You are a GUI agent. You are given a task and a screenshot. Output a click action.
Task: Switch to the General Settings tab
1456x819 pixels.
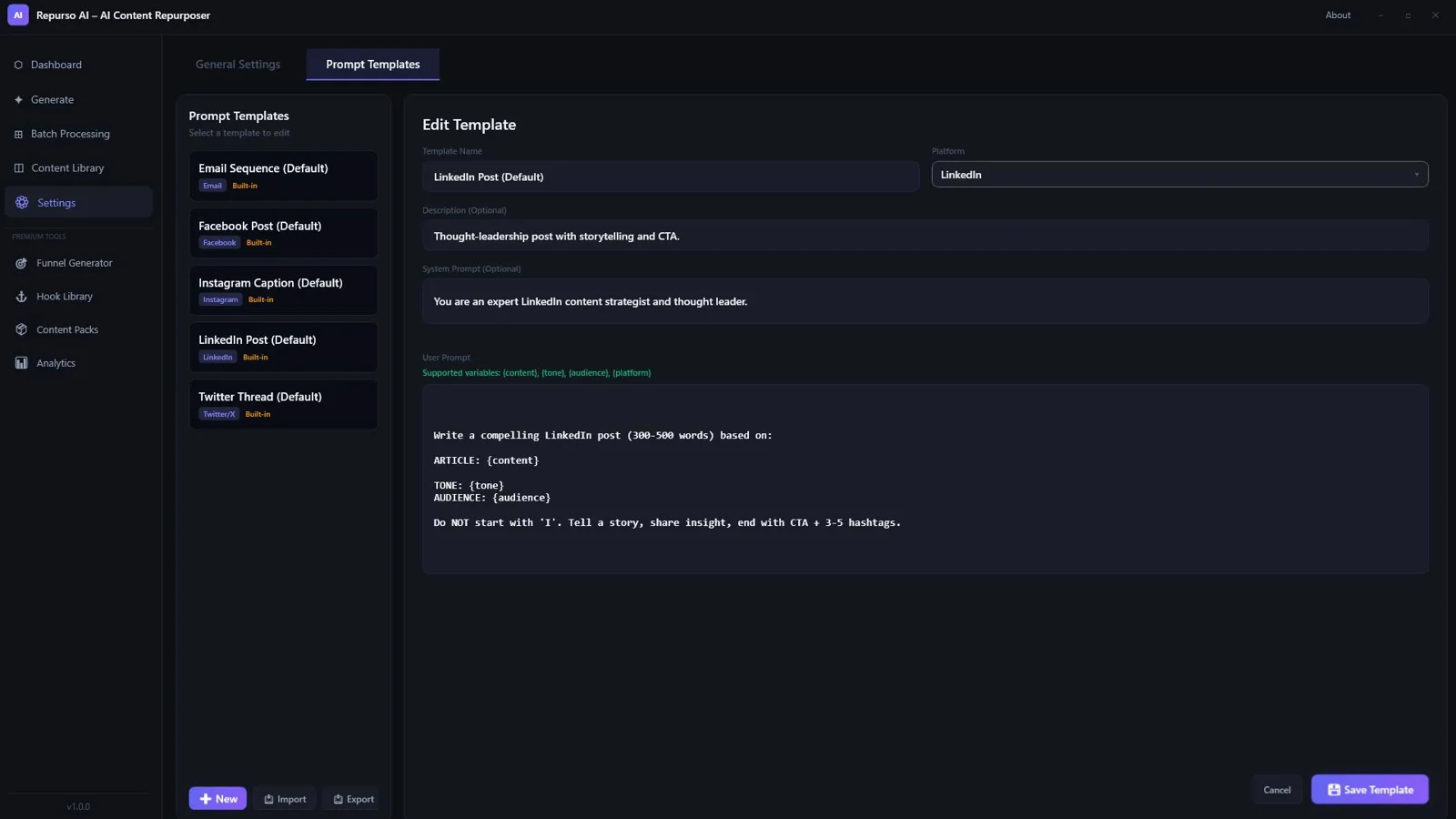point(238,65)
